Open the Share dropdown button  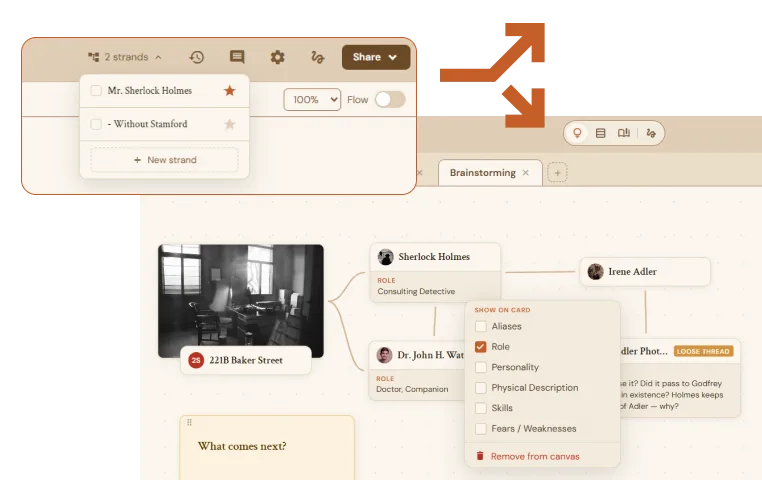pyautogui.click(x=376, y=57)
